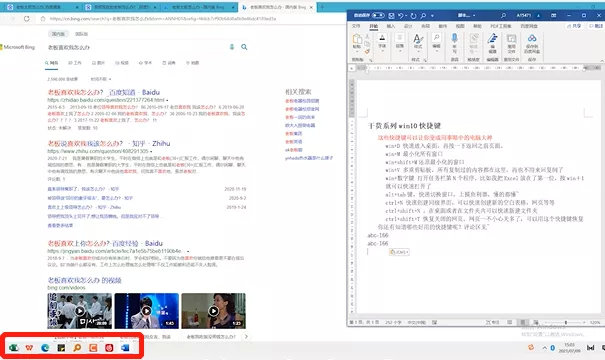Screen dimensions: 605x360
Task: Open the 知乎 - Zhihu result link
Action: [109, 143]
